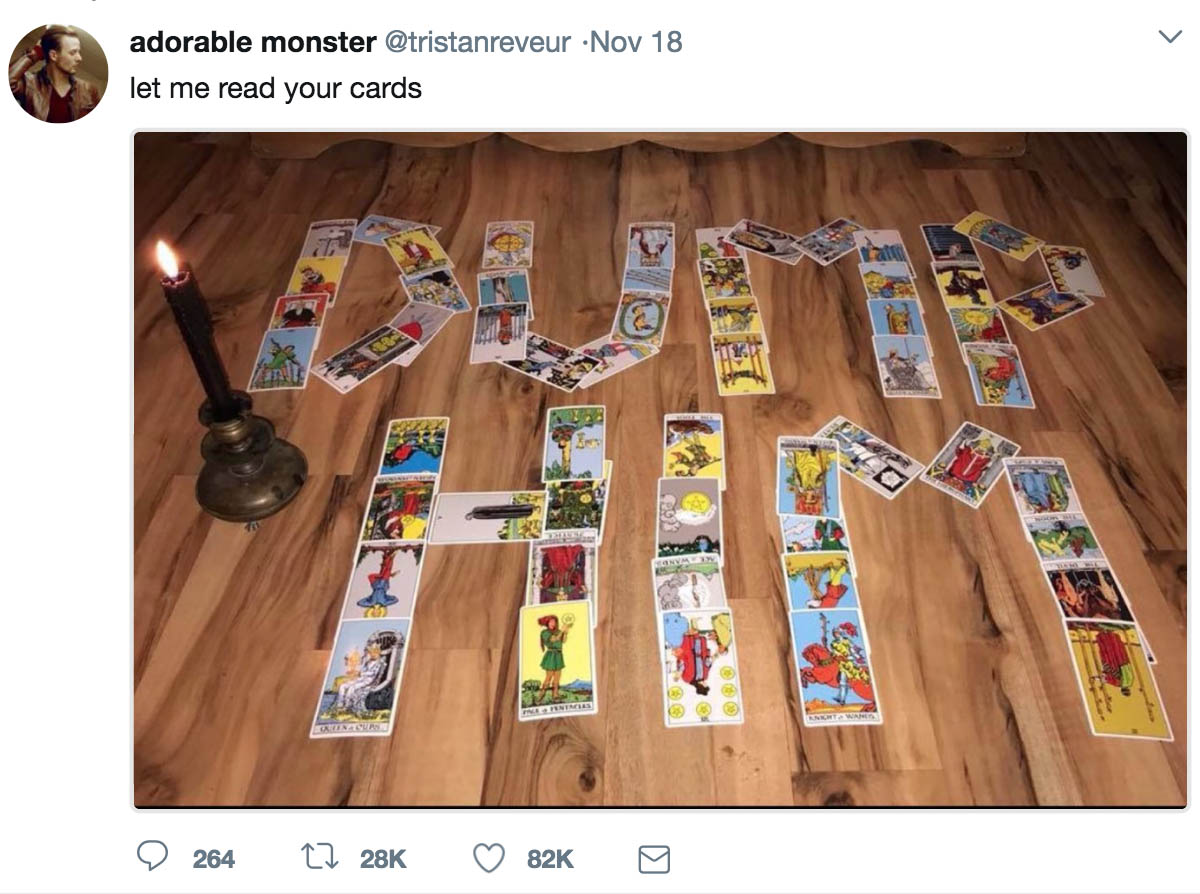Click the 28K retweets count
Viewport: 1200px width, 894px height.
(383, 858)
